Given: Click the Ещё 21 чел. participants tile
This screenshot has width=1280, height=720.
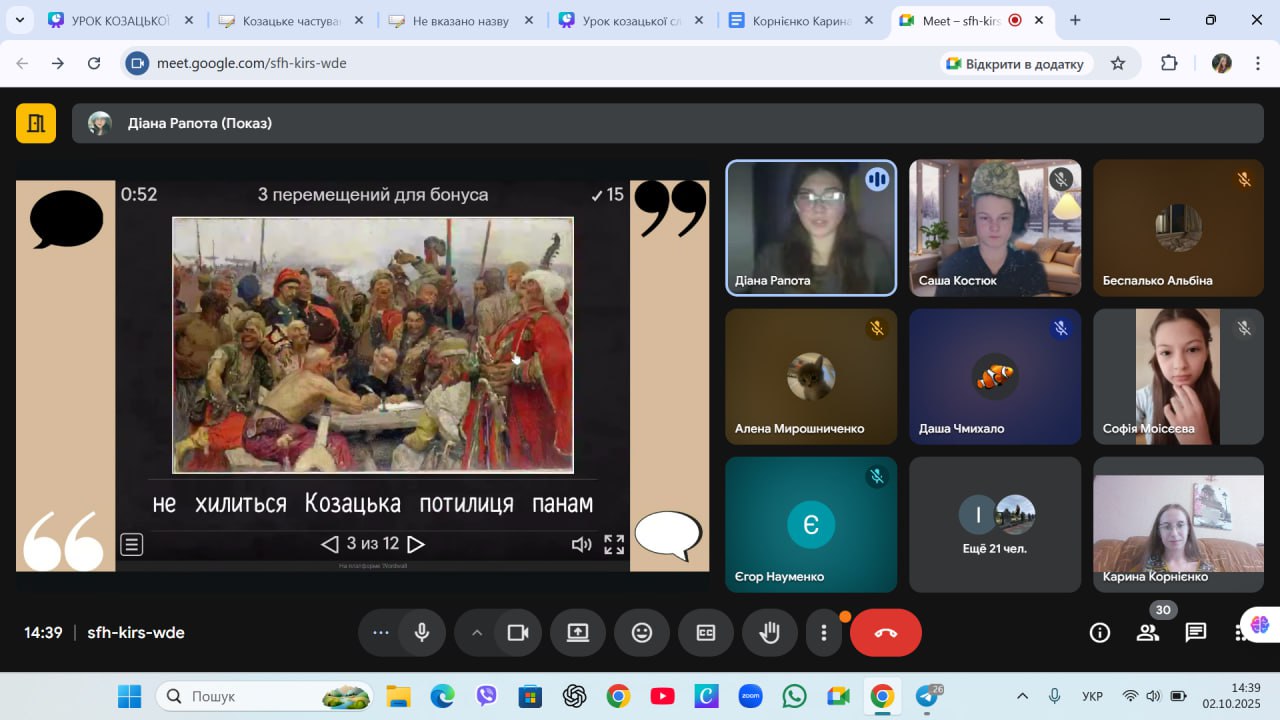Looking at the screenshot, I should [994, 524].
